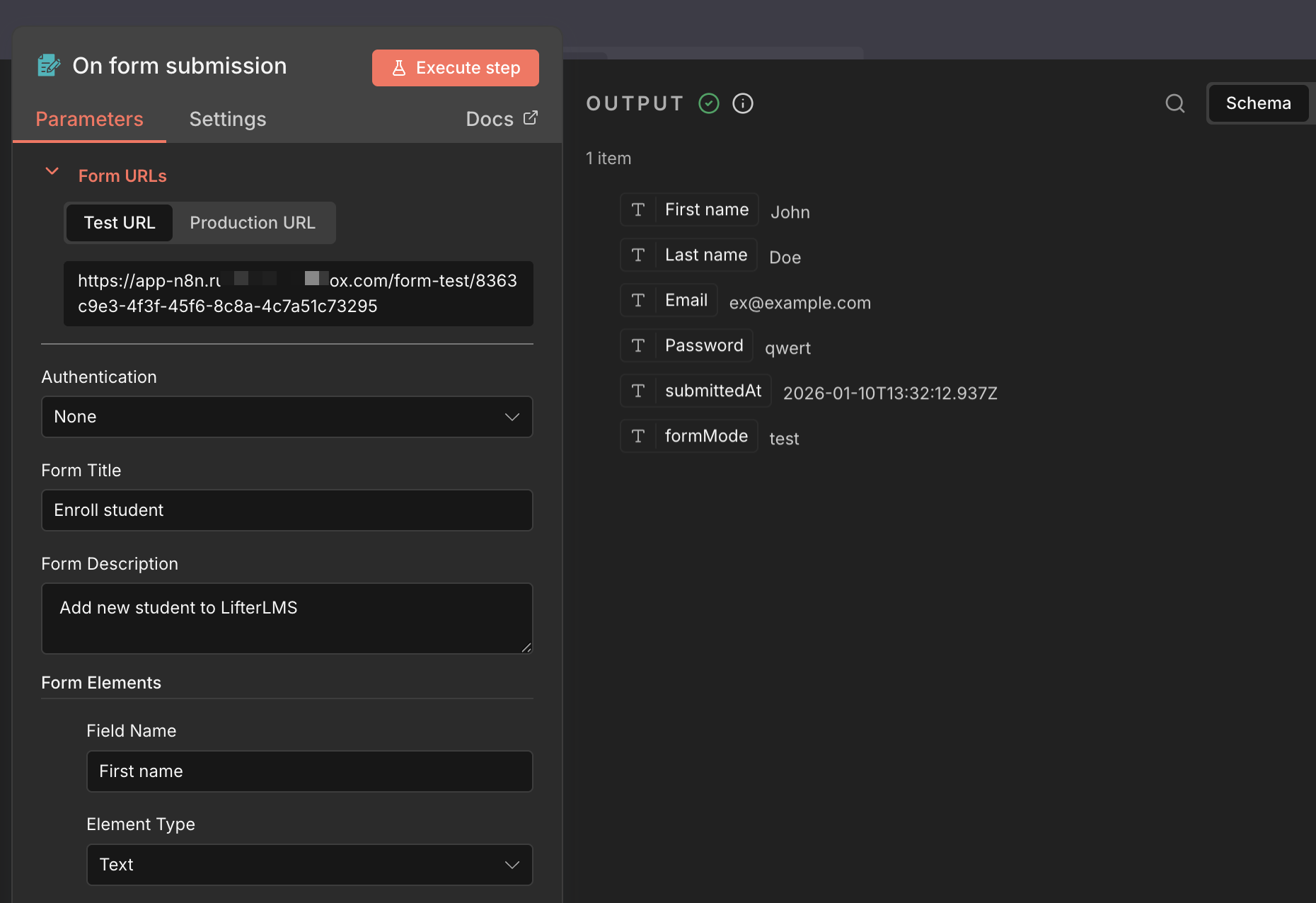Viewport: 1316px width, 903px height.
Task: Switch to the Production URL toggle
Action: [253, 223]
